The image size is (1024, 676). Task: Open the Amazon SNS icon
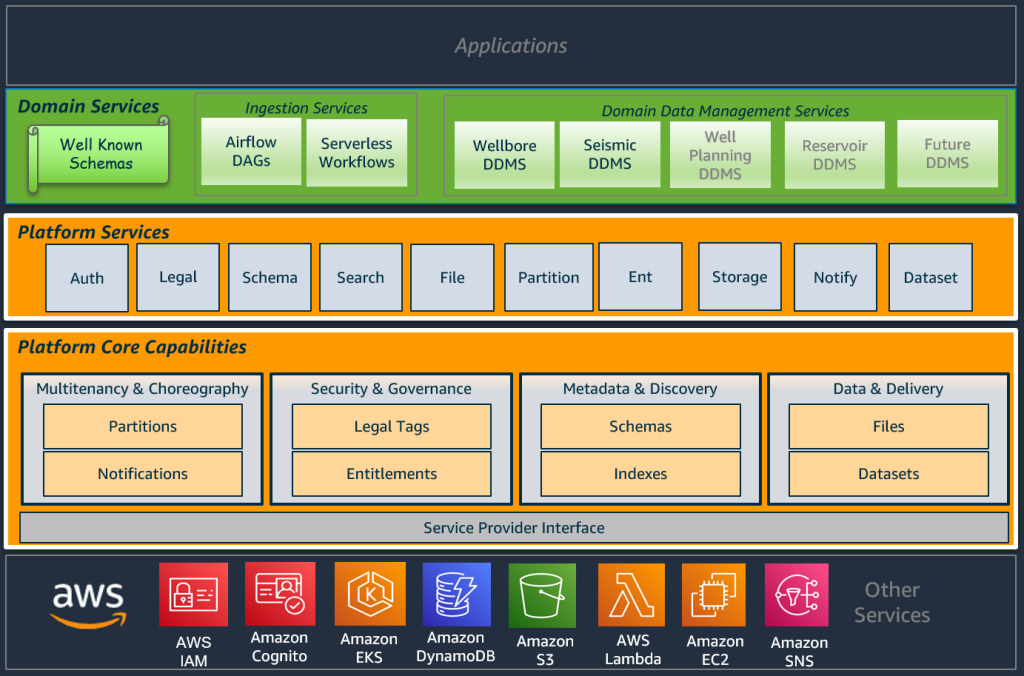[x=797, y=594]
